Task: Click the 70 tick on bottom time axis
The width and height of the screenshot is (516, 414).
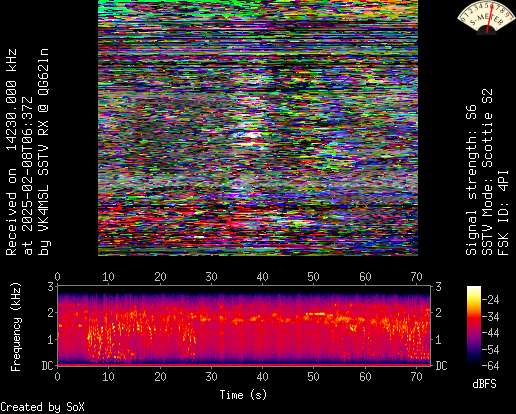Action: [416, 377]
